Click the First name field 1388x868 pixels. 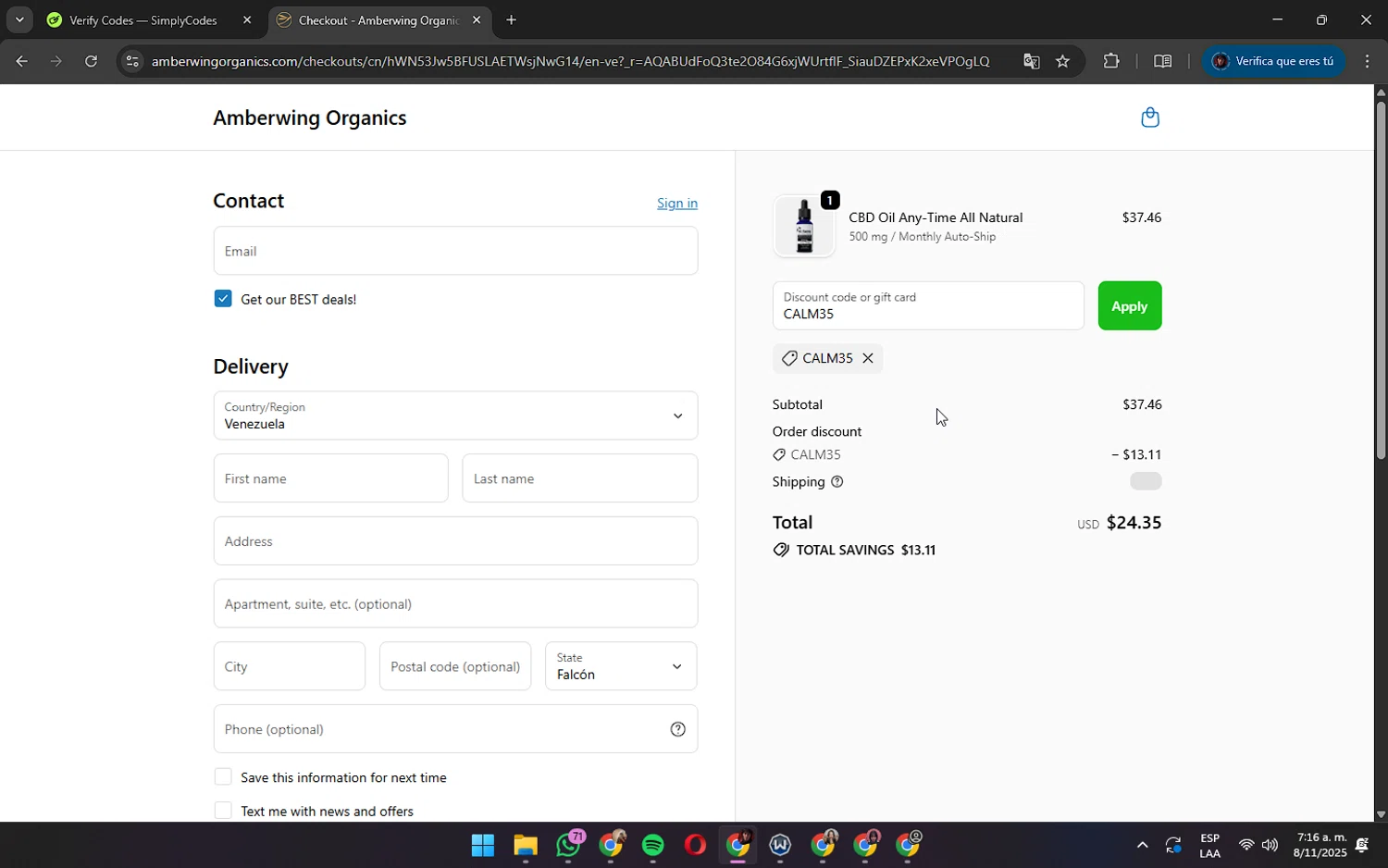pos(330,478)
